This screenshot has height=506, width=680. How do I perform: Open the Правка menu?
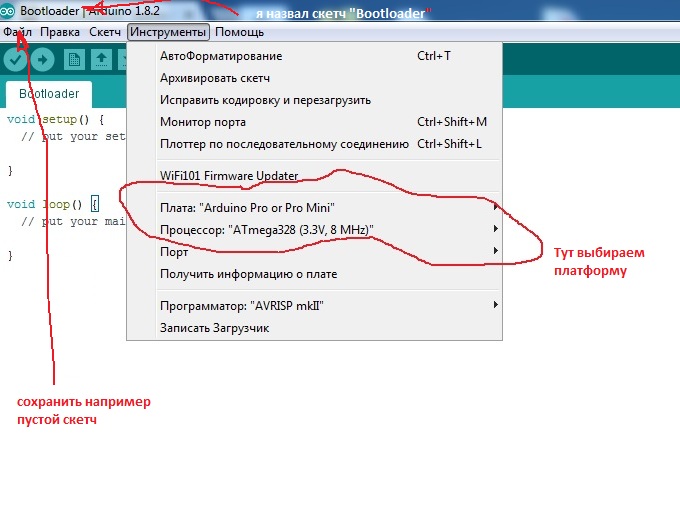tap(60, 32)
